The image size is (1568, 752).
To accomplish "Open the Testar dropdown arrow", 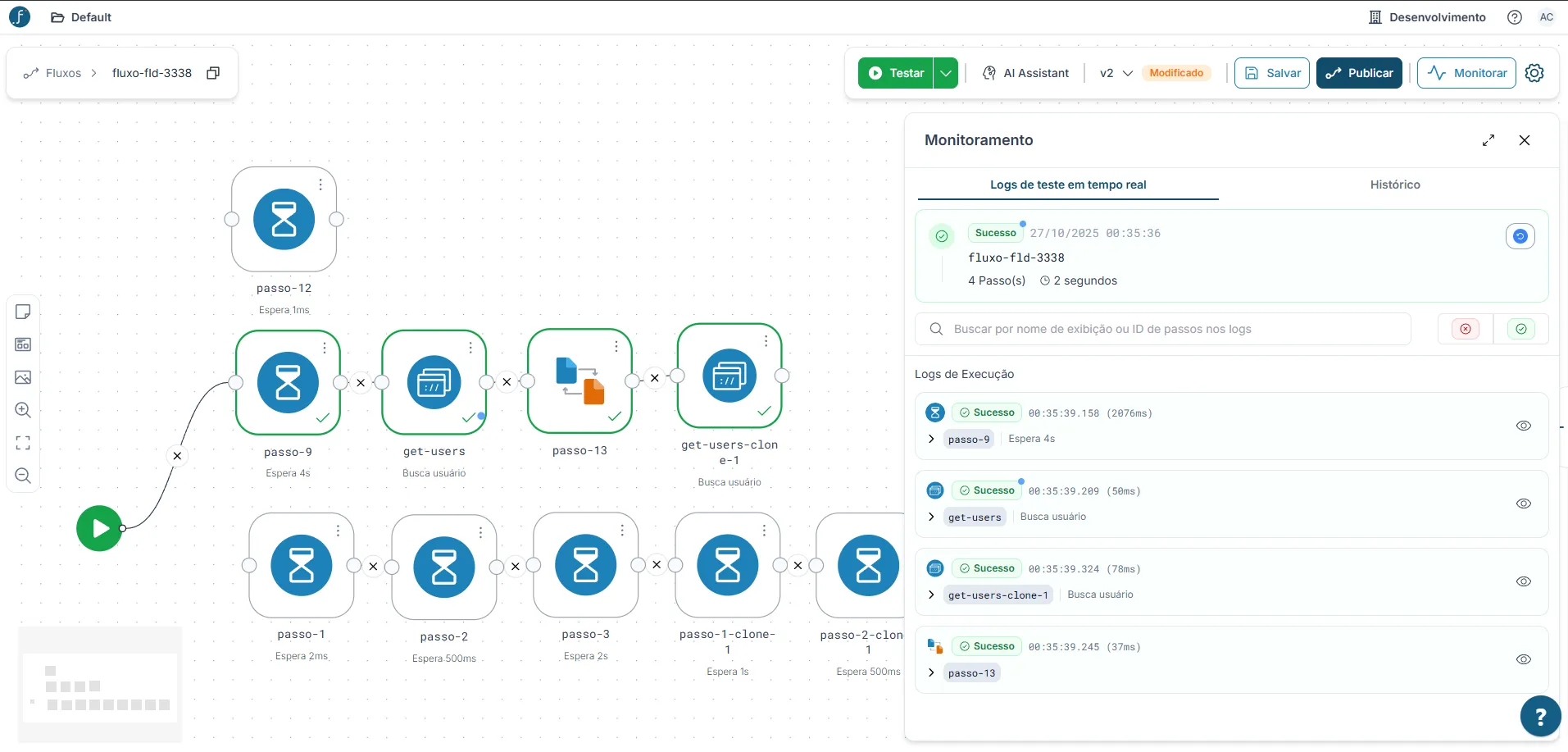I will (x=946, y=73).
